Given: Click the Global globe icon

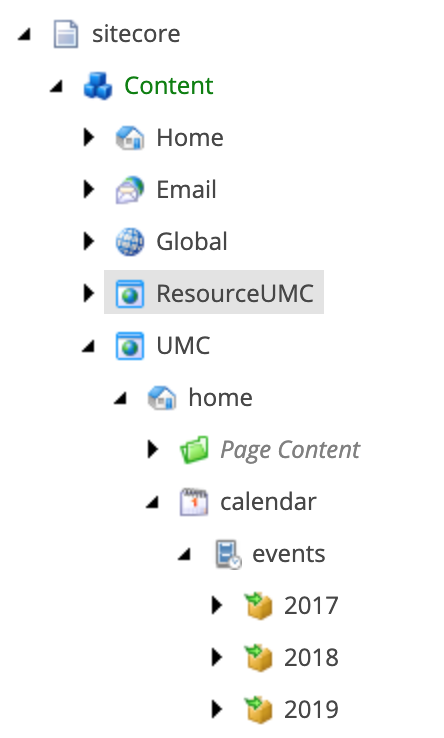Looking at the screenshot, I should [129, 241].
